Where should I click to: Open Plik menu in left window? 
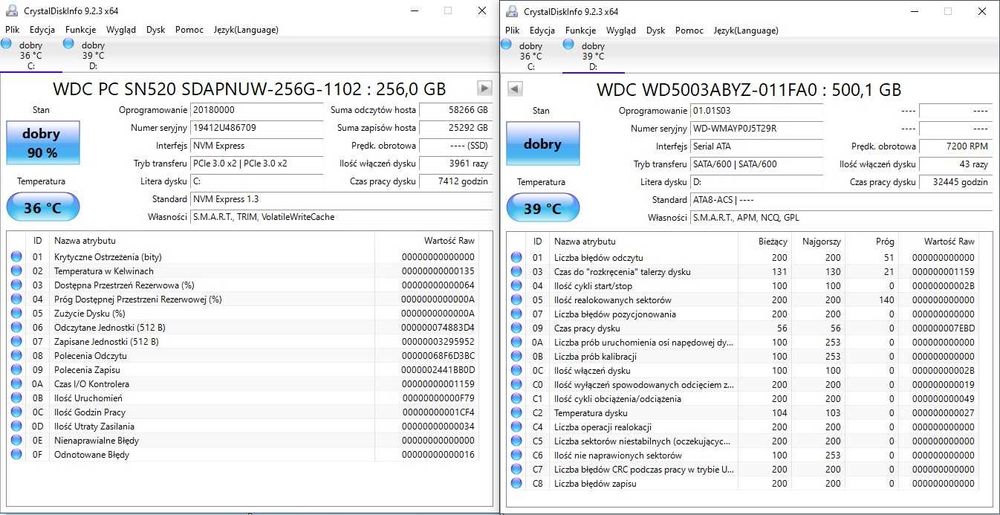[13, 29]
